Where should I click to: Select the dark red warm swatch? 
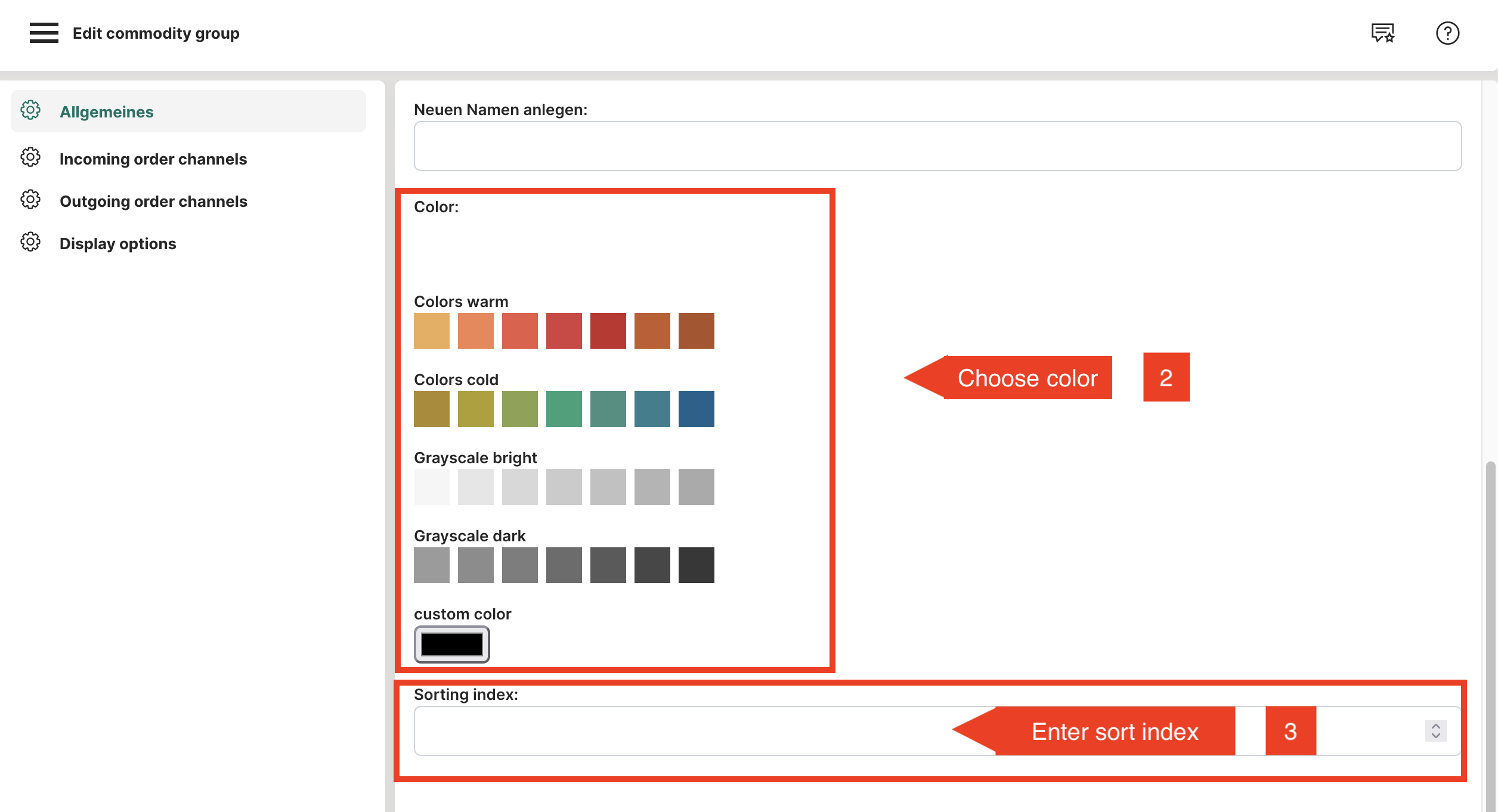point(608,331)
